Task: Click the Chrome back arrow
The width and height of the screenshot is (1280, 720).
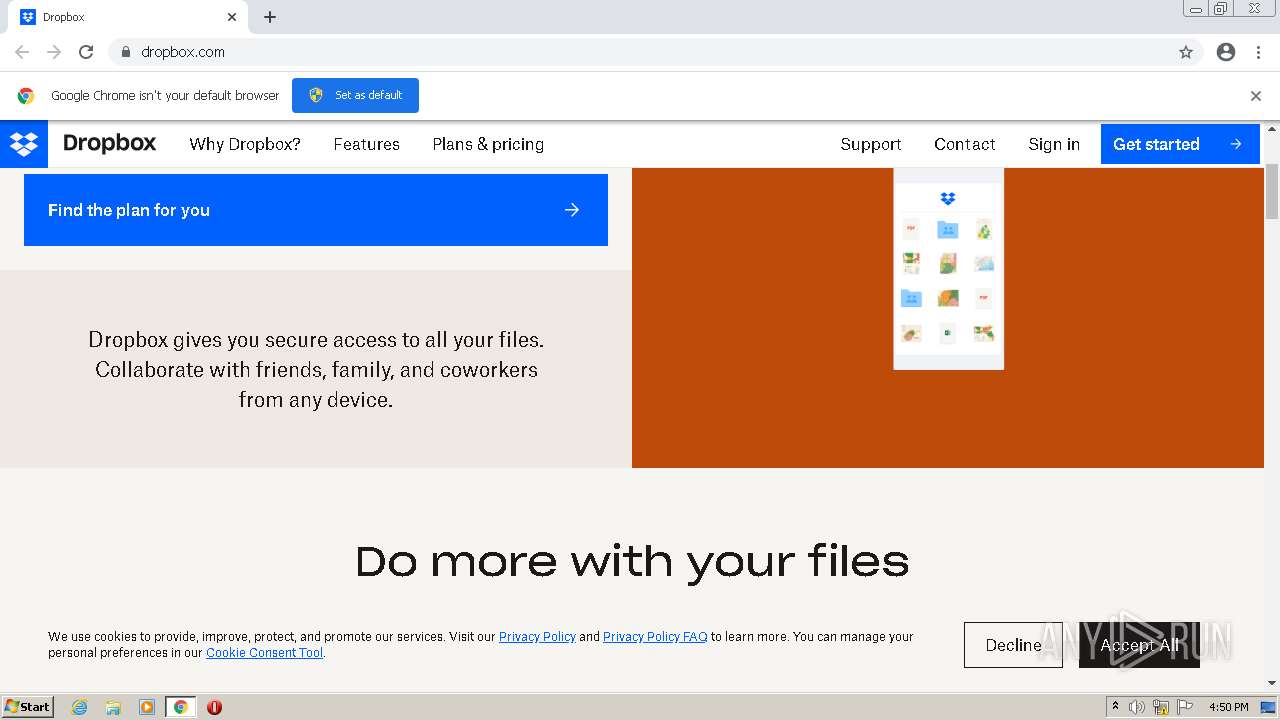Action: [22, 52]
